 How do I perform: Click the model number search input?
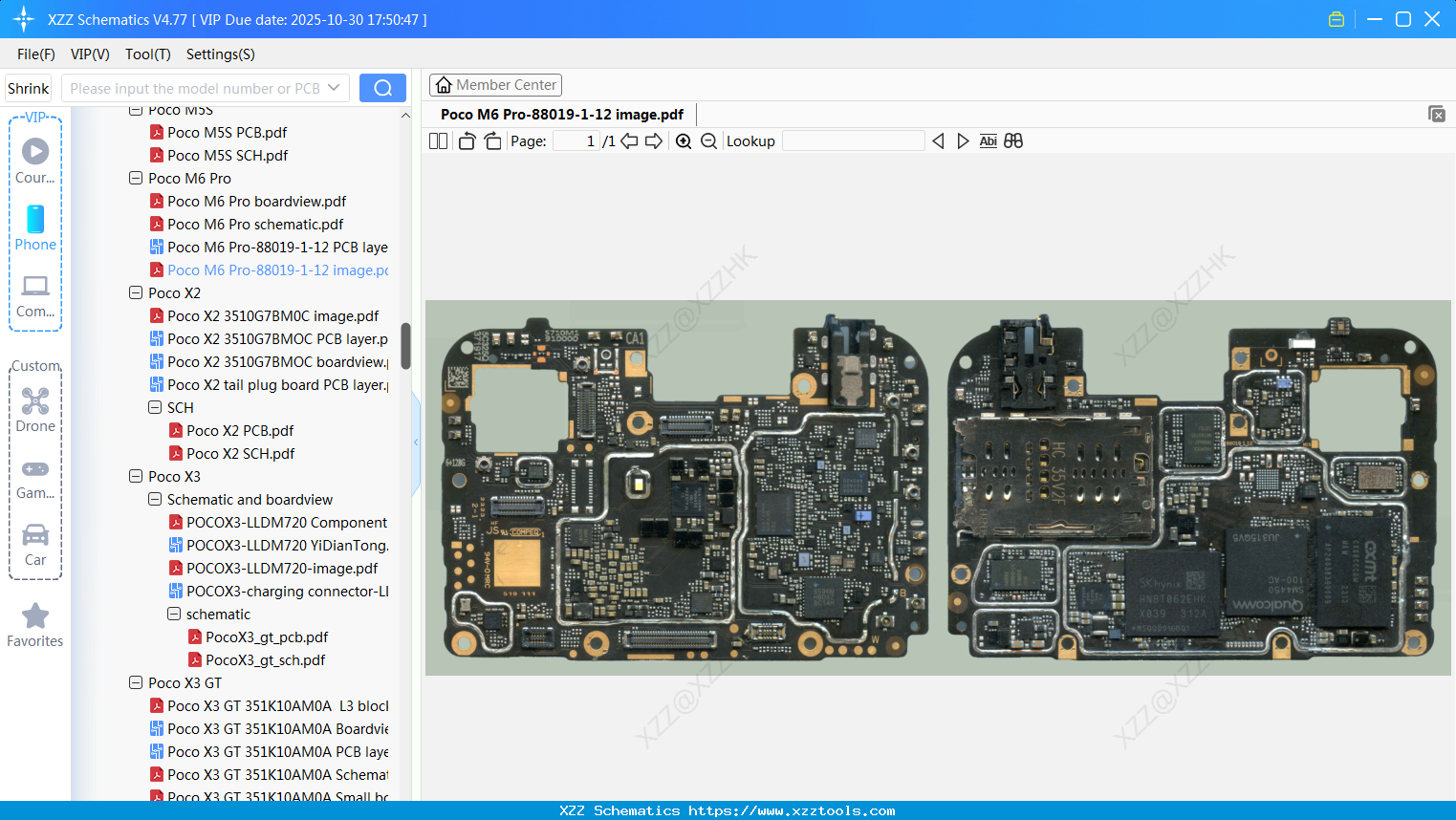pyautogui.click(x=195, y=88)
